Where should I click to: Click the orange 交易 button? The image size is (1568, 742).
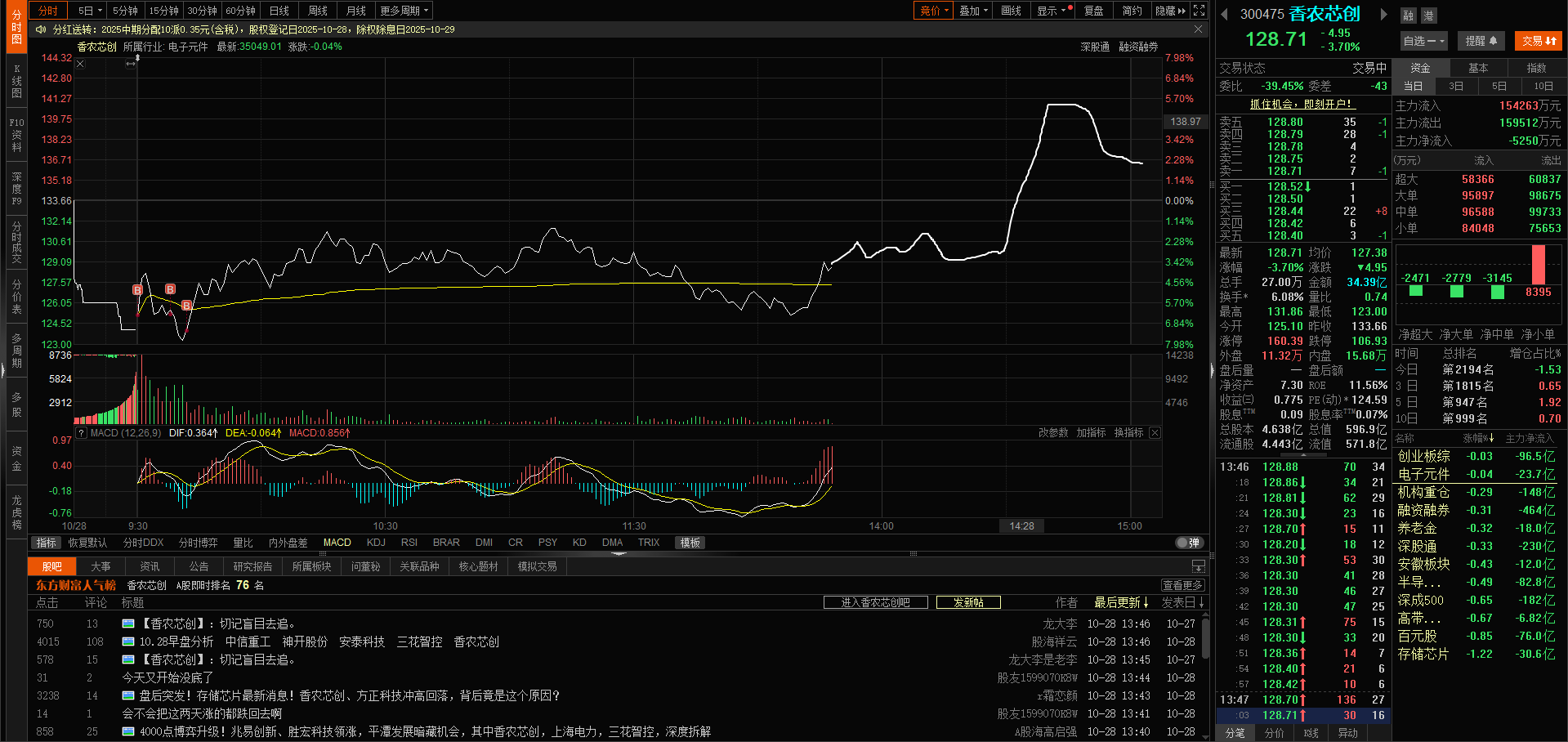[1538, 41]
